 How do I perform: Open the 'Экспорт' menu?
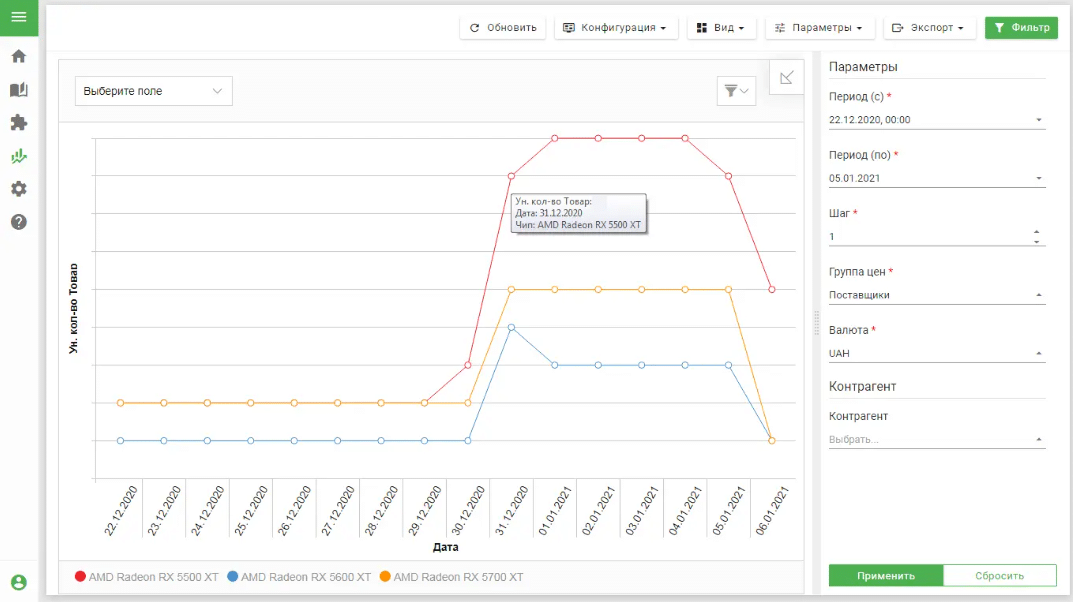(x=929, y=28)
